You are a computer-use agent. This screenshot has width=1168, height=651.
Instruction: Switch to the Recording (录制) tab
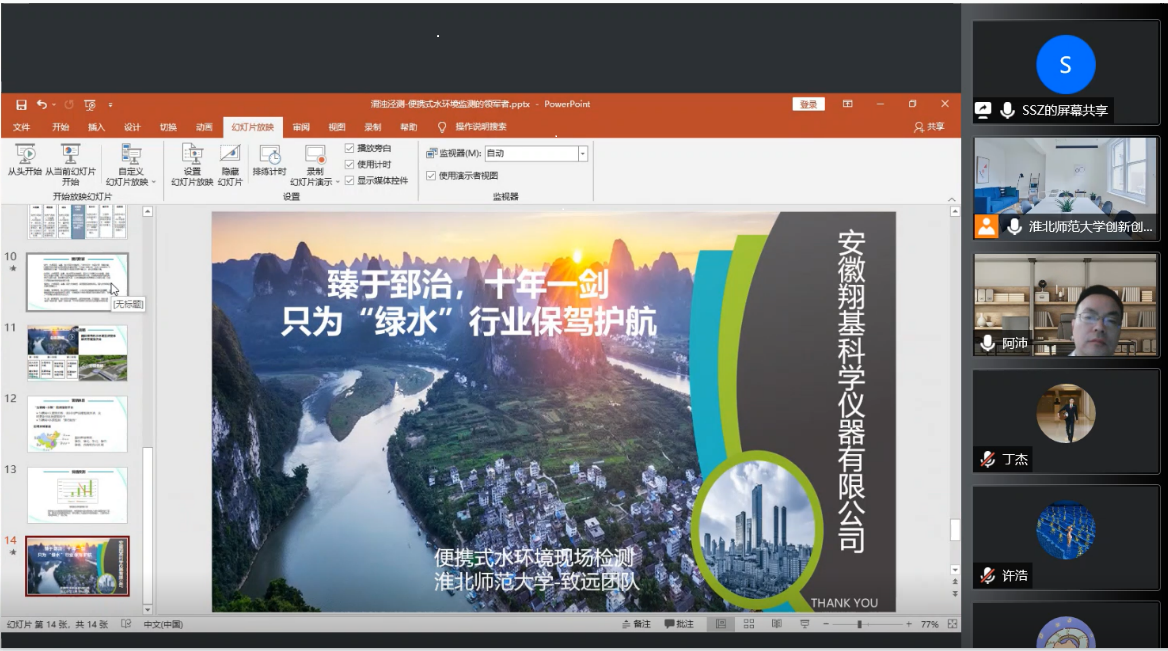coord(372,127)
